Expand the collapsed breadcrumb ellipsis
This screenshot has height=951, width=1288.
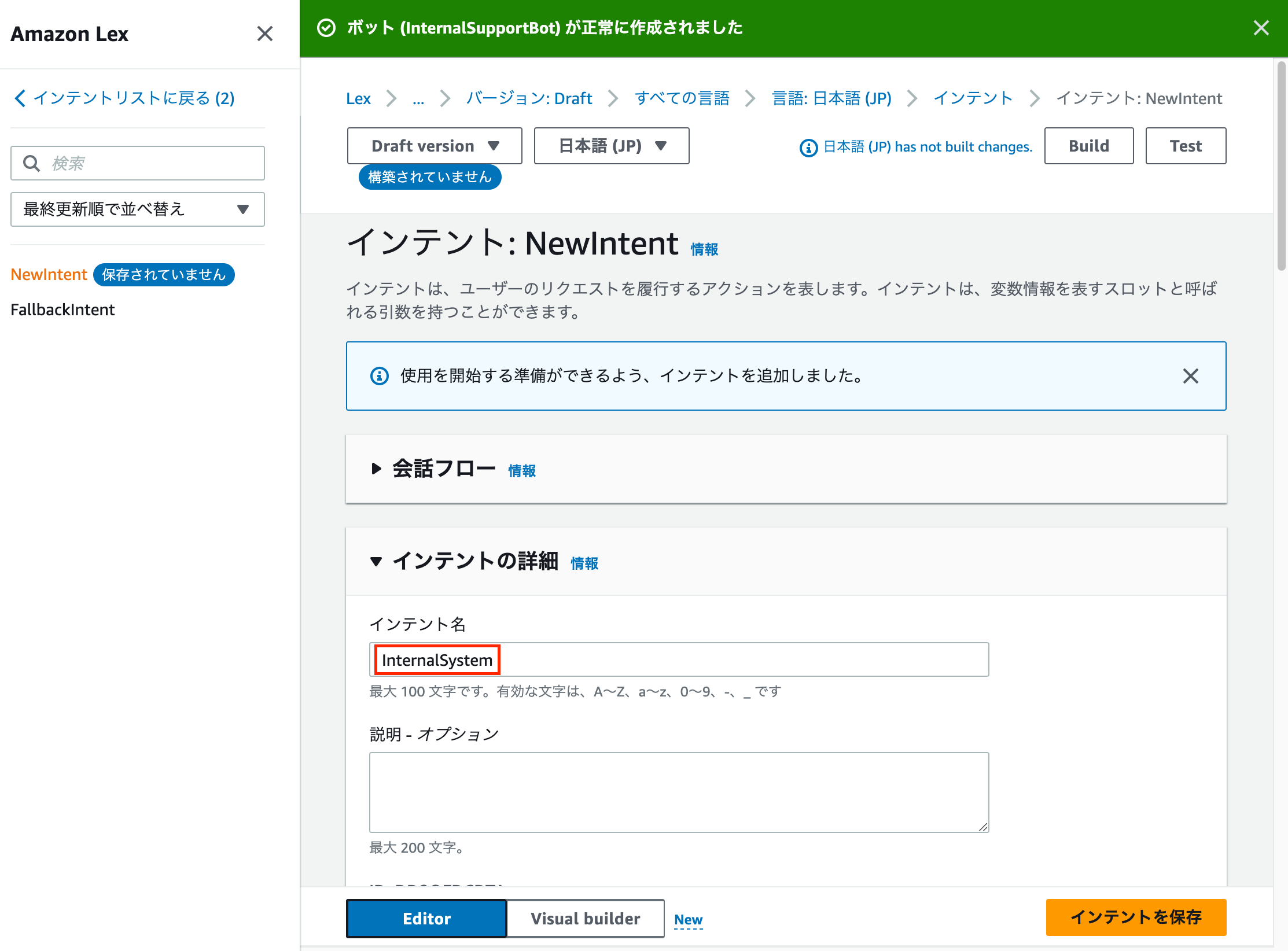tap(418, 98)
